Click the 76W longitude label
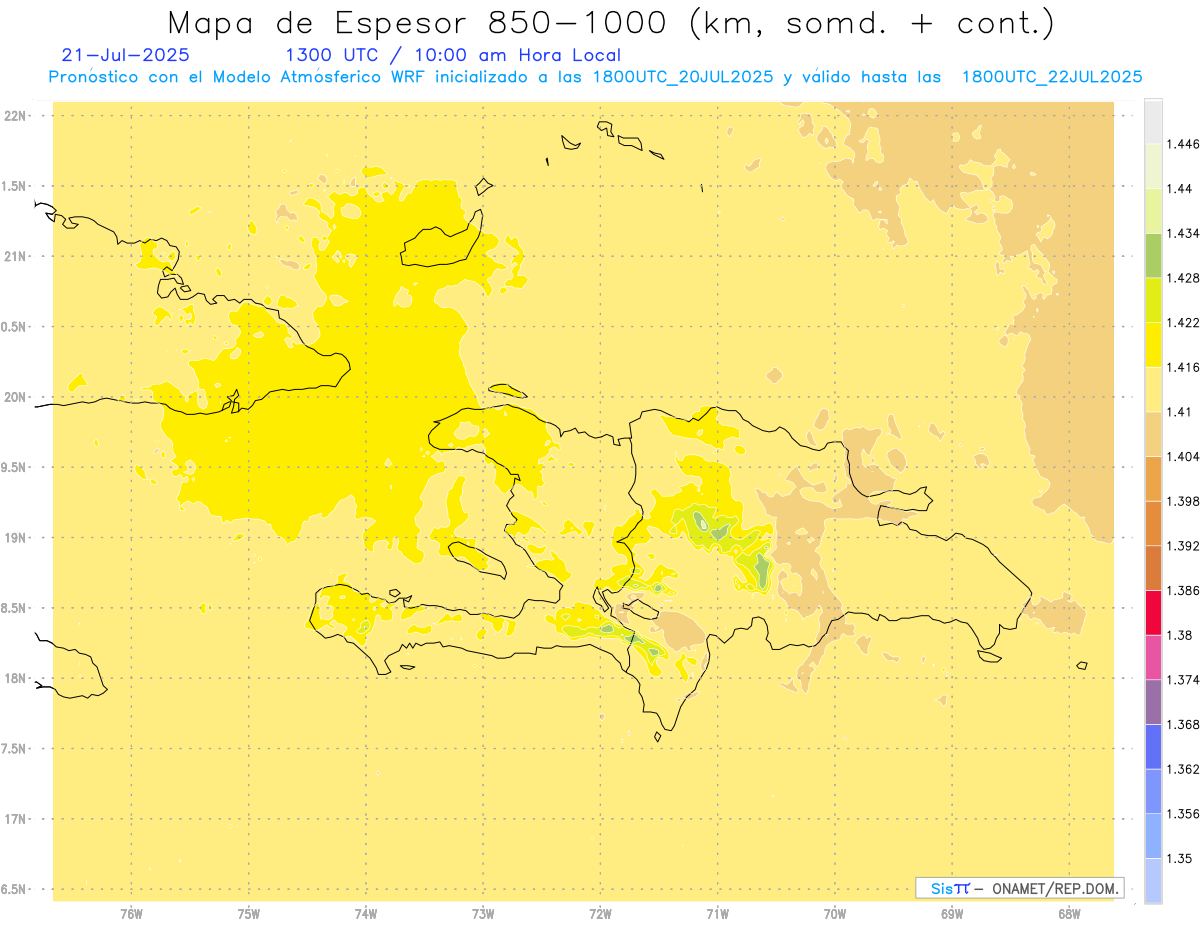Viewport: 1200px width, 927px height. point(131,914)
